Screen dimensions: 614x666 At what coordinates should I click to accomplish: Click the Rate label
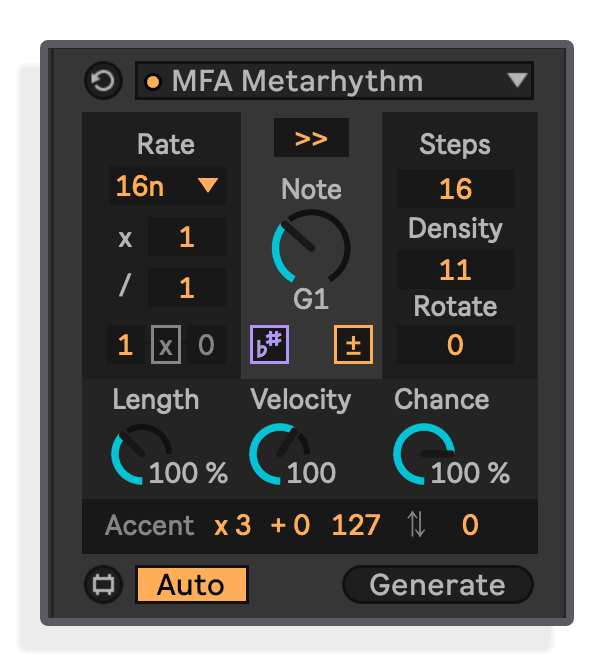(166, 144)
